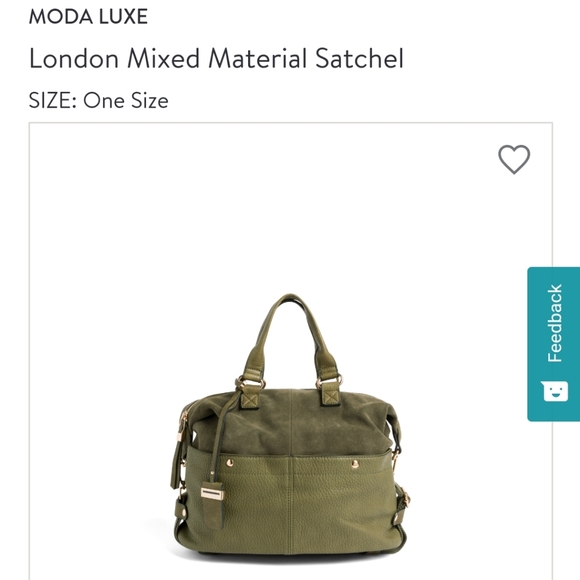This screenshot has width=580, height=580.
Task: Click the smiley face feedback icon
Action: pos(556,391)
